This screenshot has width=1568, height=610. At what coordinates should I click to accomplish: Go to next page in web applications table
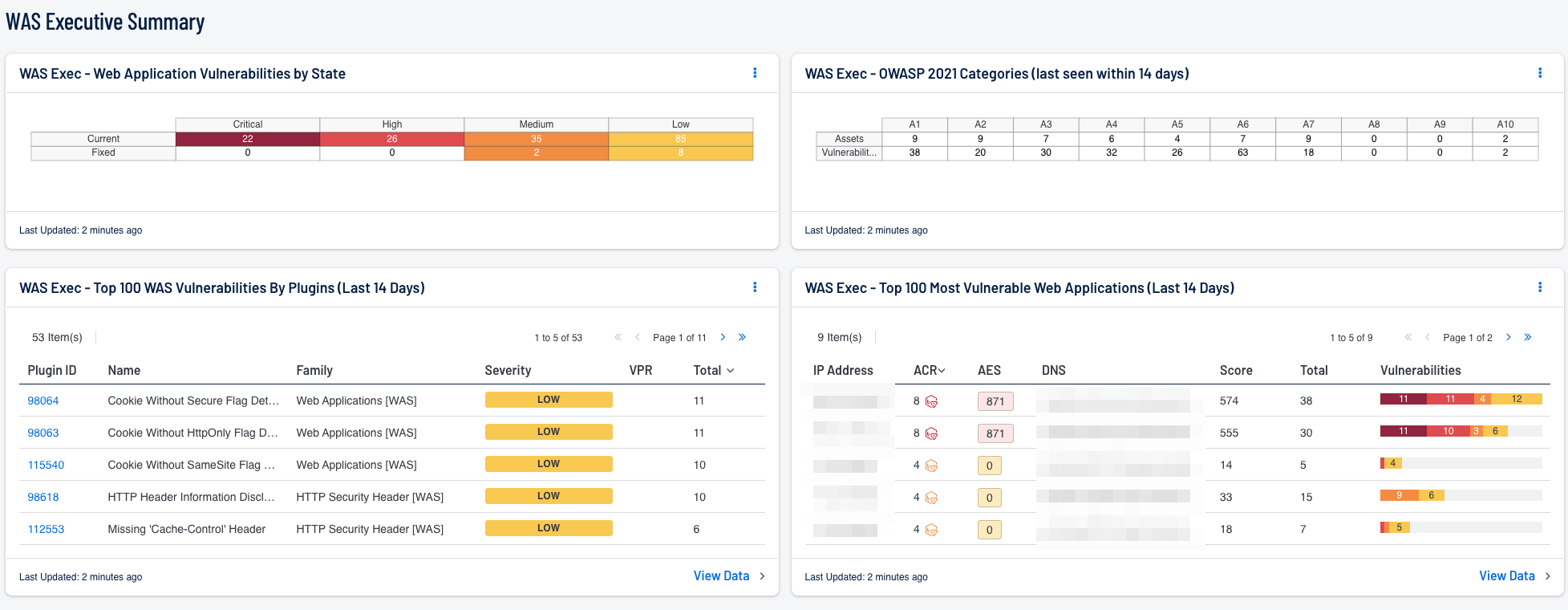pos(1508,337)
